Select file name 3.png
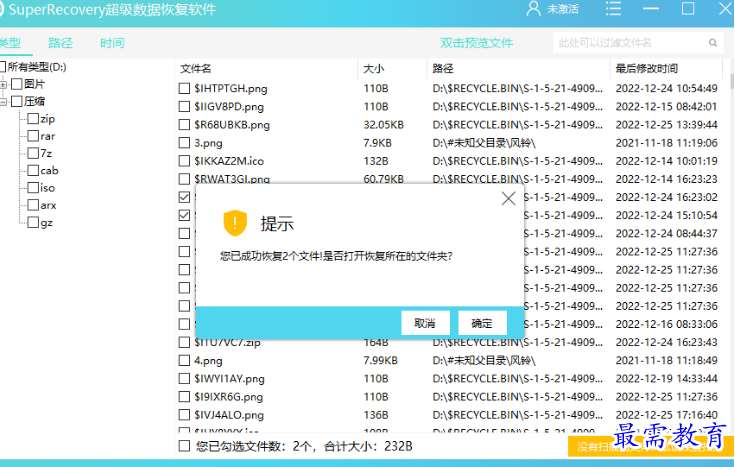Image resolution: width=735 pixels, height=467 pixels. pyautogui.click(x=208, y=143)
